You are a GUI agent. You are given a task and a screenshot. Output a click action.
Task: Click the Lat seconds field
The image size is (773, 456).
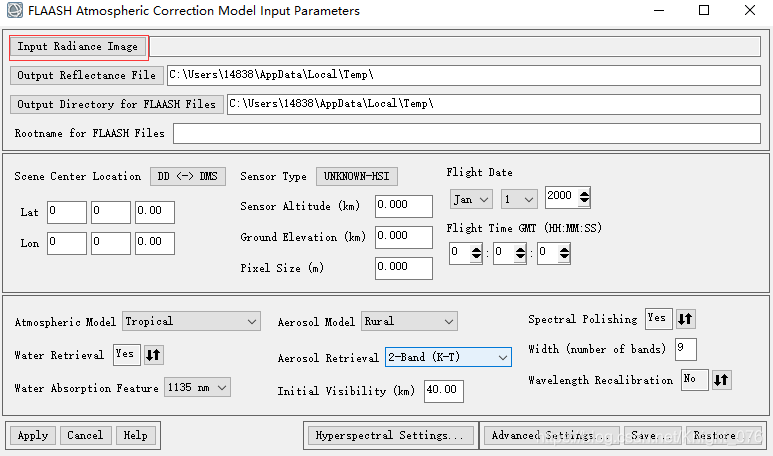pyautogui.click(x=154, y=212)
